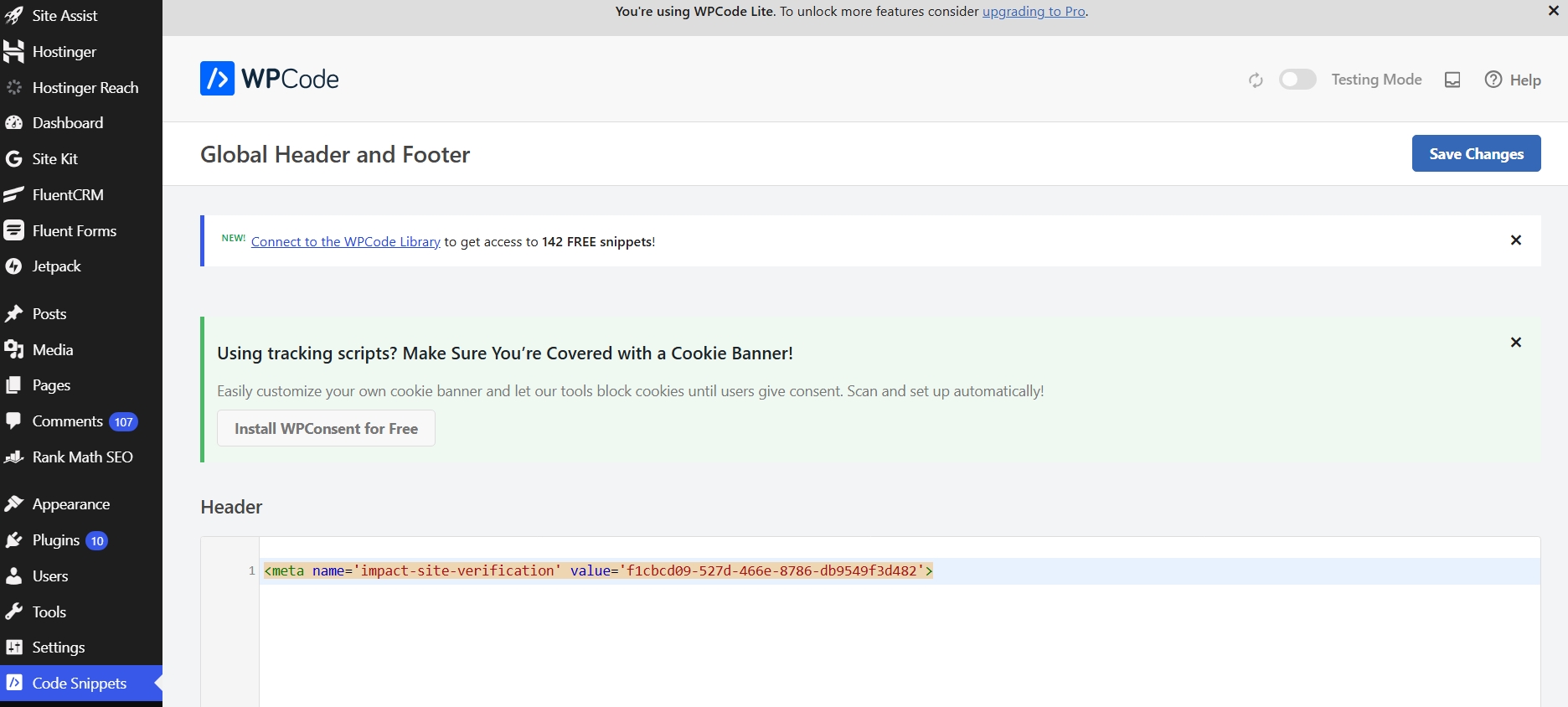Click the Hostinger Reach icon
The height and width of the screenshot is (707, 1568).
tap(13, 87)
